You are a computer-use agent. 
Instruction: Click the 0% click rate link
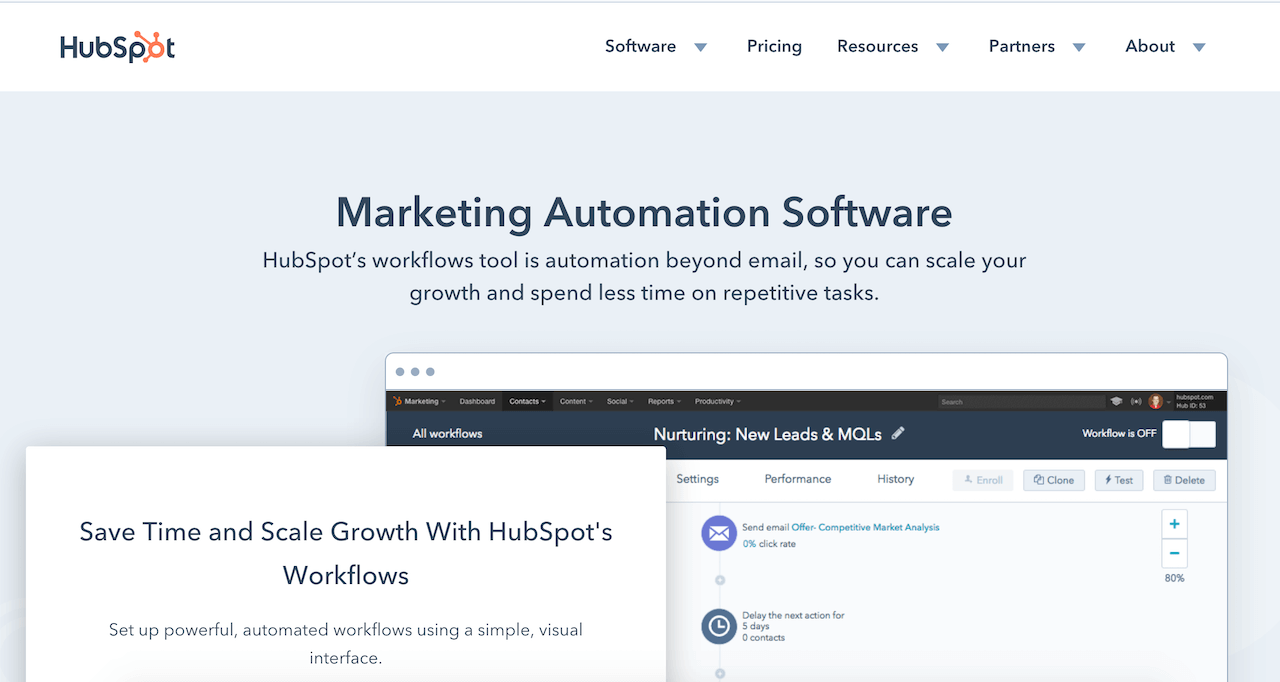click(x=769, y=544)
